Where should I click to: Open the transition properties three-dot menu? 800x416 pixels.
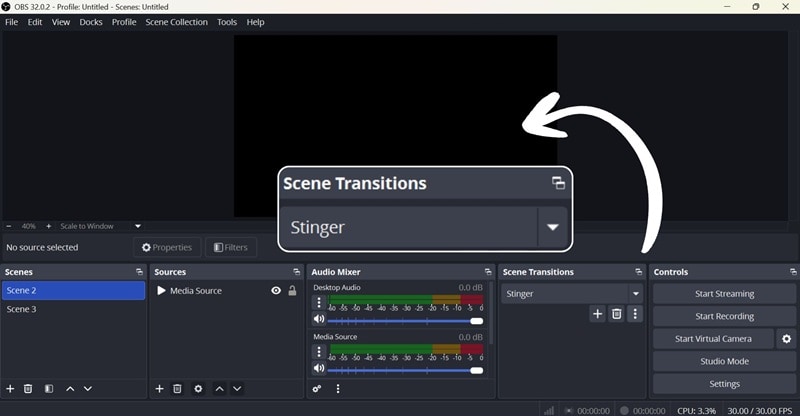[635, 313]
